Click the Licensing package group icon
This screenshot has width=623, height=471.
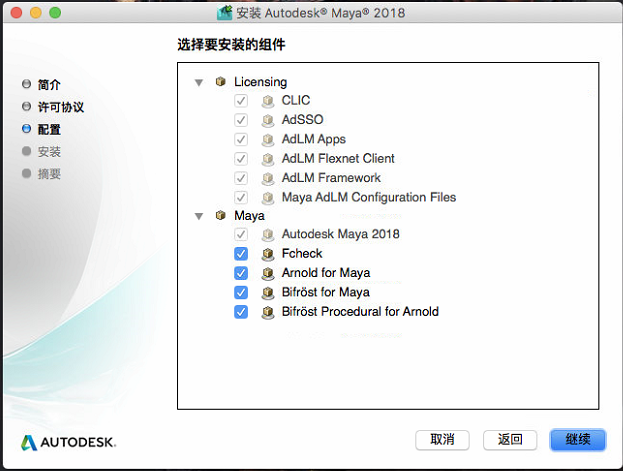coord(221,81)
